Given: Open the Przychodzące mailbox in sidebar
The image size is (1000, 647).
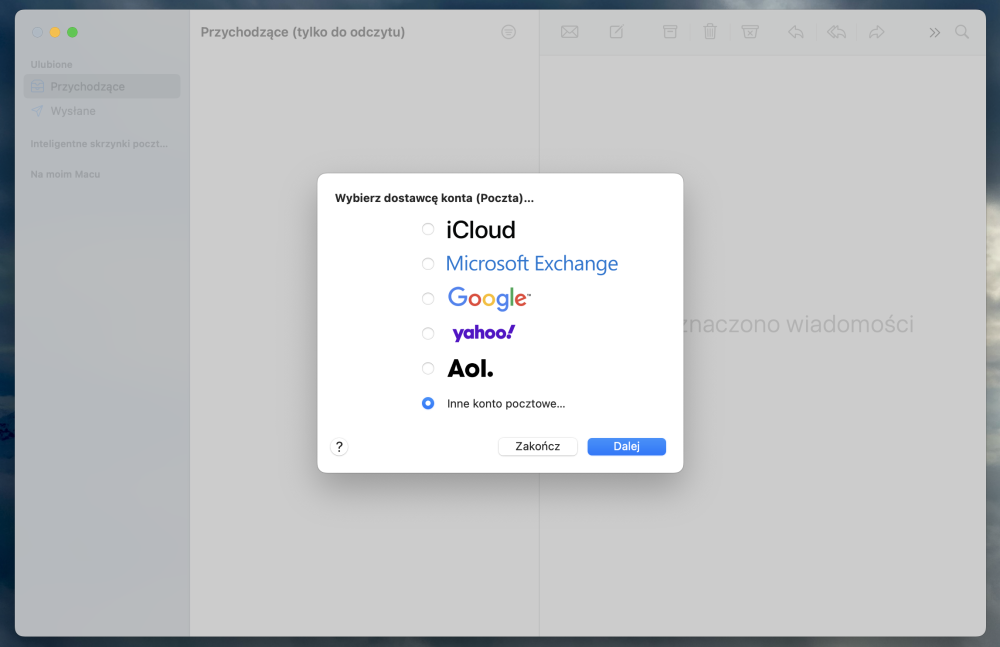Looking at the screenshot, I should (102, 86).
